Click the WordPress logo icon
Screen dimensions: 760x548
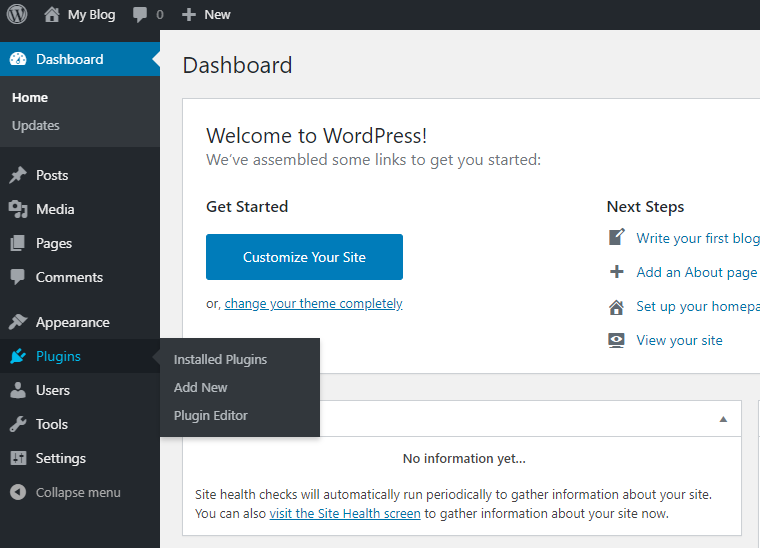[17, 14]
